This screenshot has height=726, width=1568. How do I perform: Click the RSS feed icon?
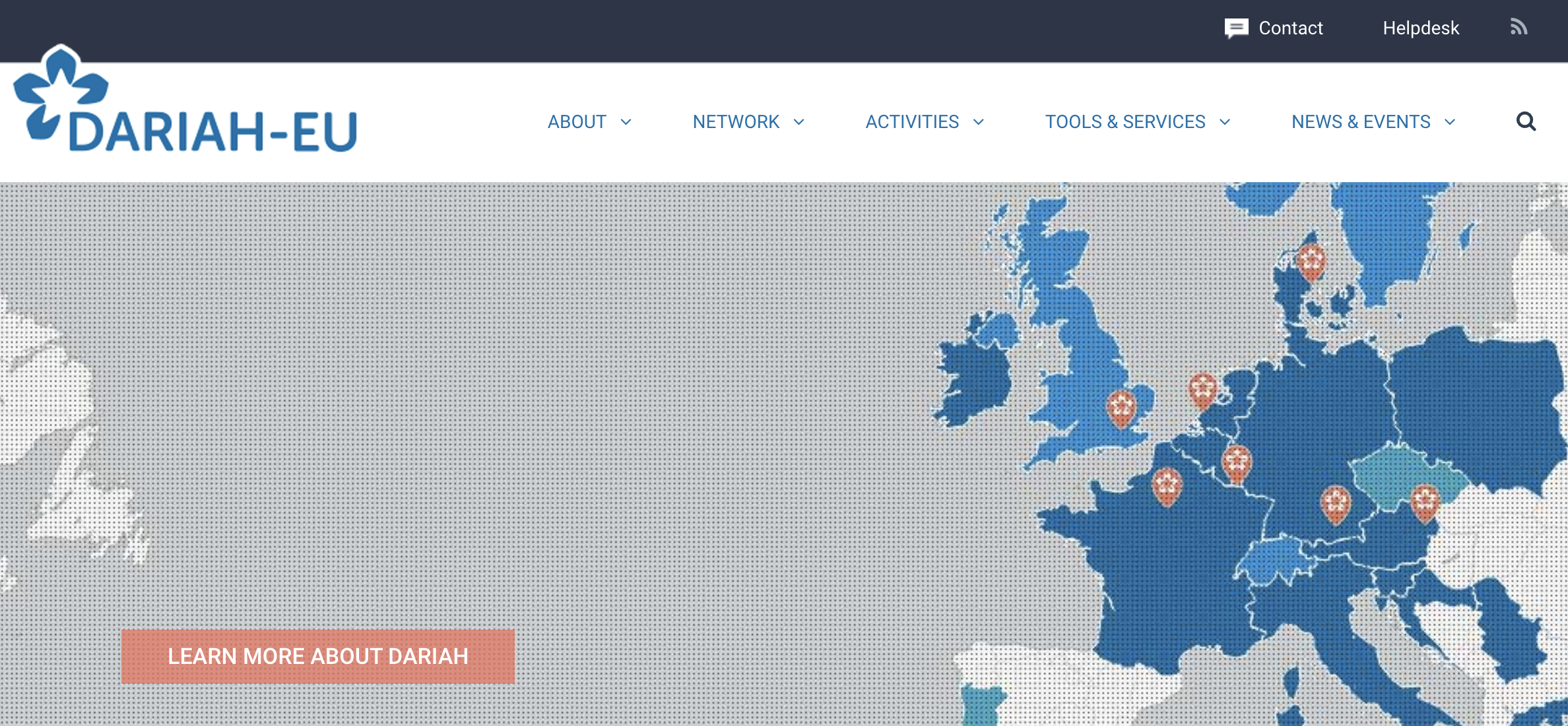(1519, 27)
